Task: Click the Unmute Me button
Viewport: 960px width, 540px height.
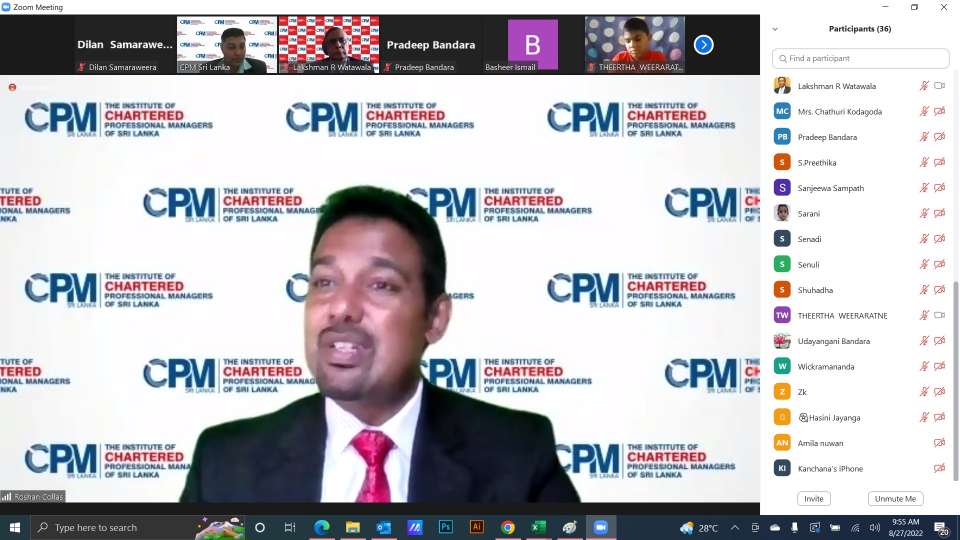Action: (895, 498)
